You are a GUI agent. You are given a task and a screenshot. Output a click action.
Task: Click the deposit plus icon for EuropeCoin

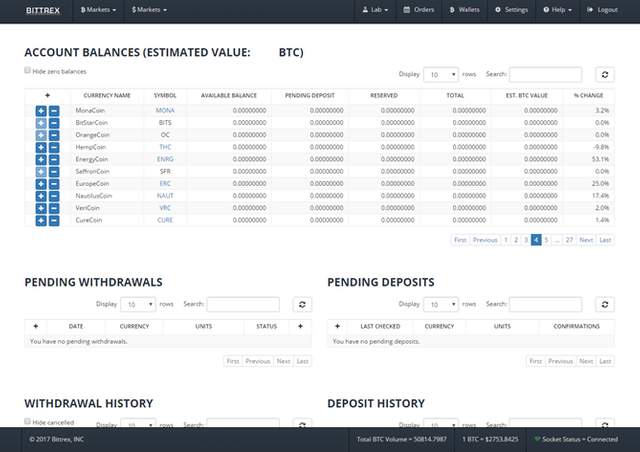pyautogui.click(x=41, y=184)
